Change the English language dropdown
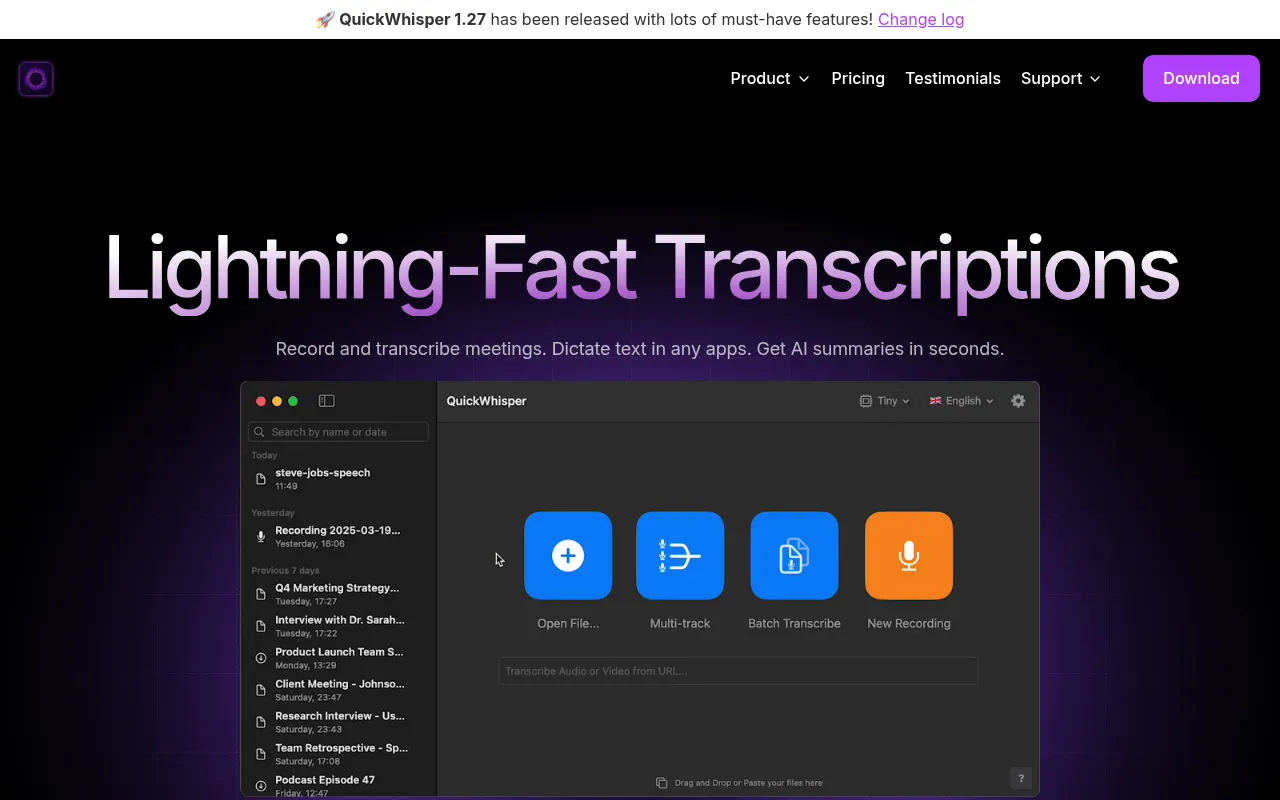 (962, 401)
